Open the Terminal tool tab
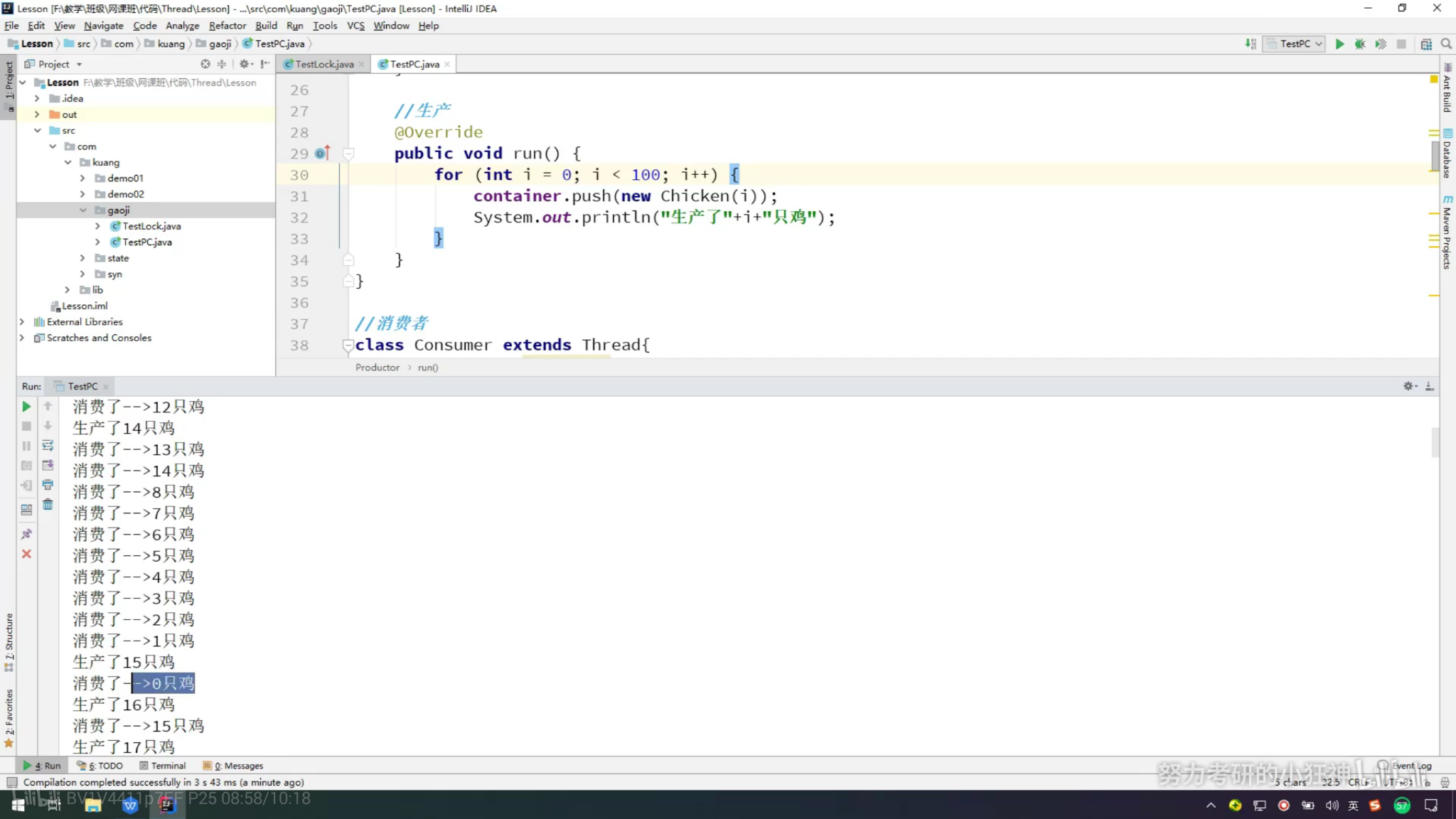1456x819 pixels. pyautogui.click(x=163, y=766)
